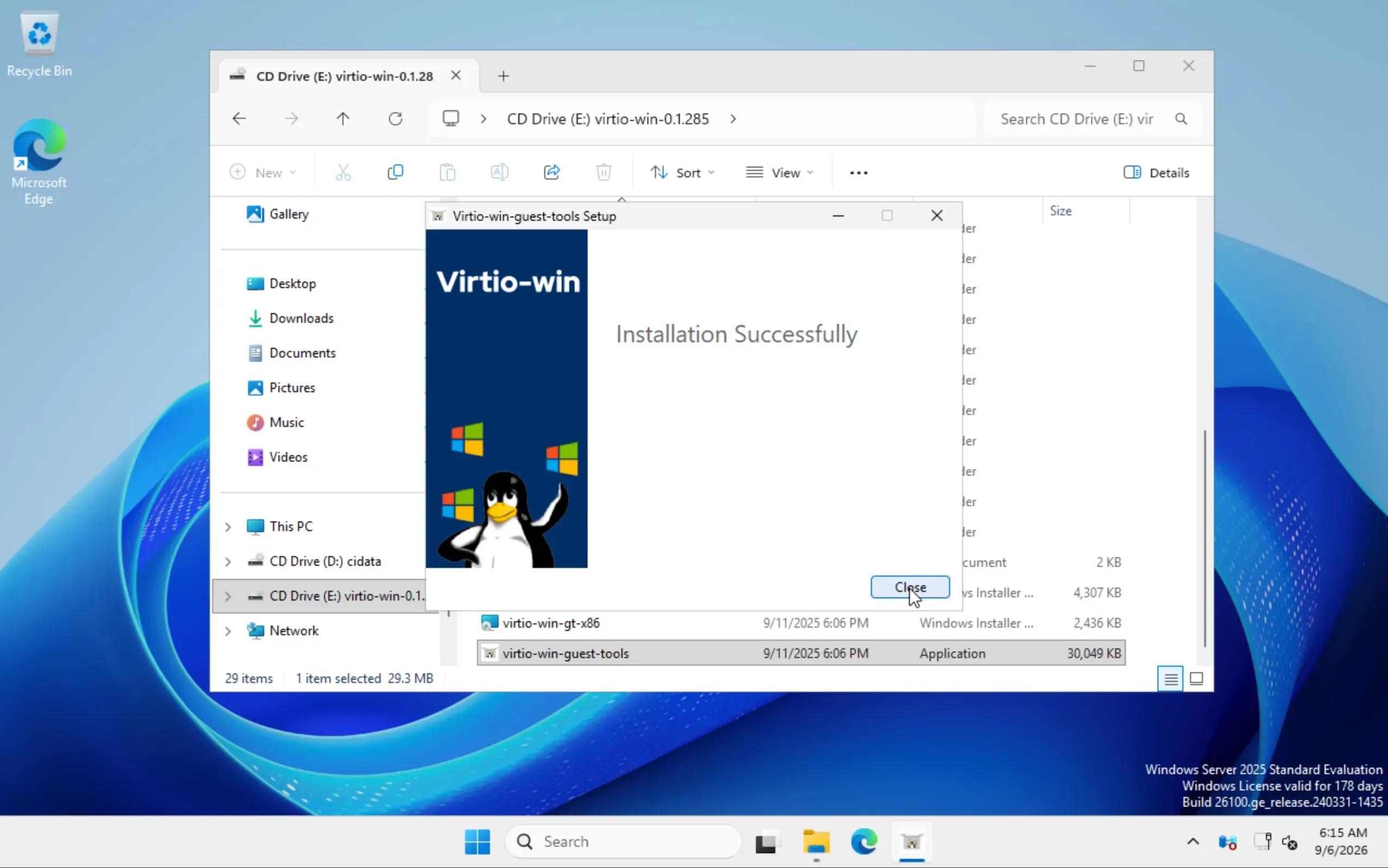Click the search magnifier icon in File Explorer

click(1181, 119)
